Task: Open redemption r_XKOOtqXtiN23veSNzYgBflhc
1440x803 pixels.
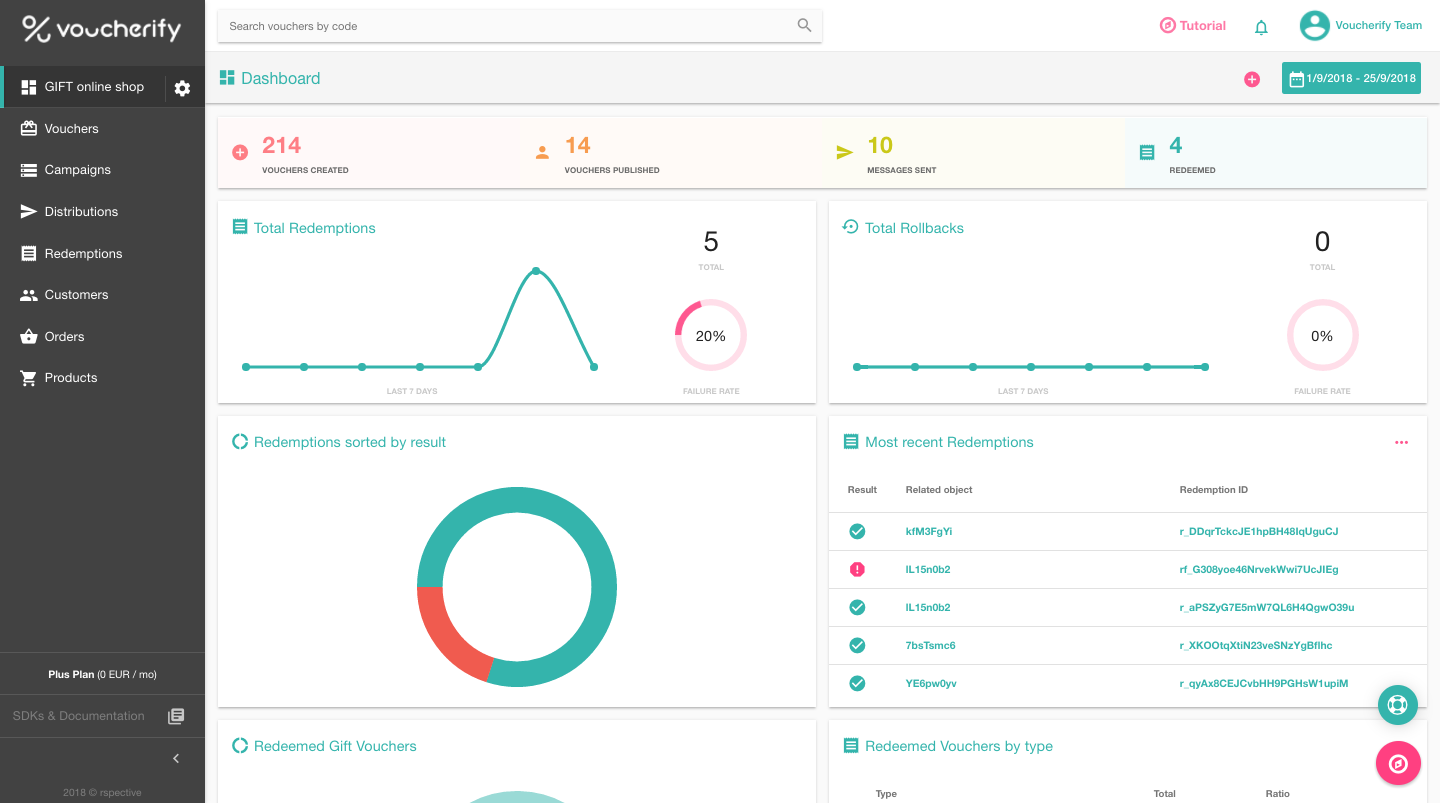Action: (x=1256, y=646)
